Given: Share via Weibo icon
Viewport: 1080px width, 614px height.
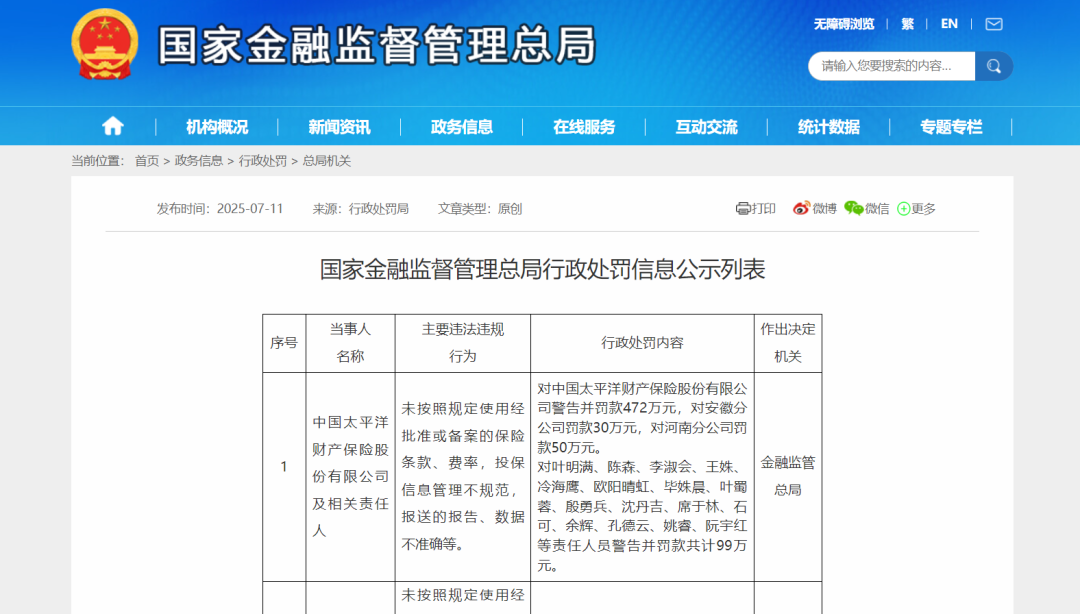Looking at the screenshot, I should (800, 208).
